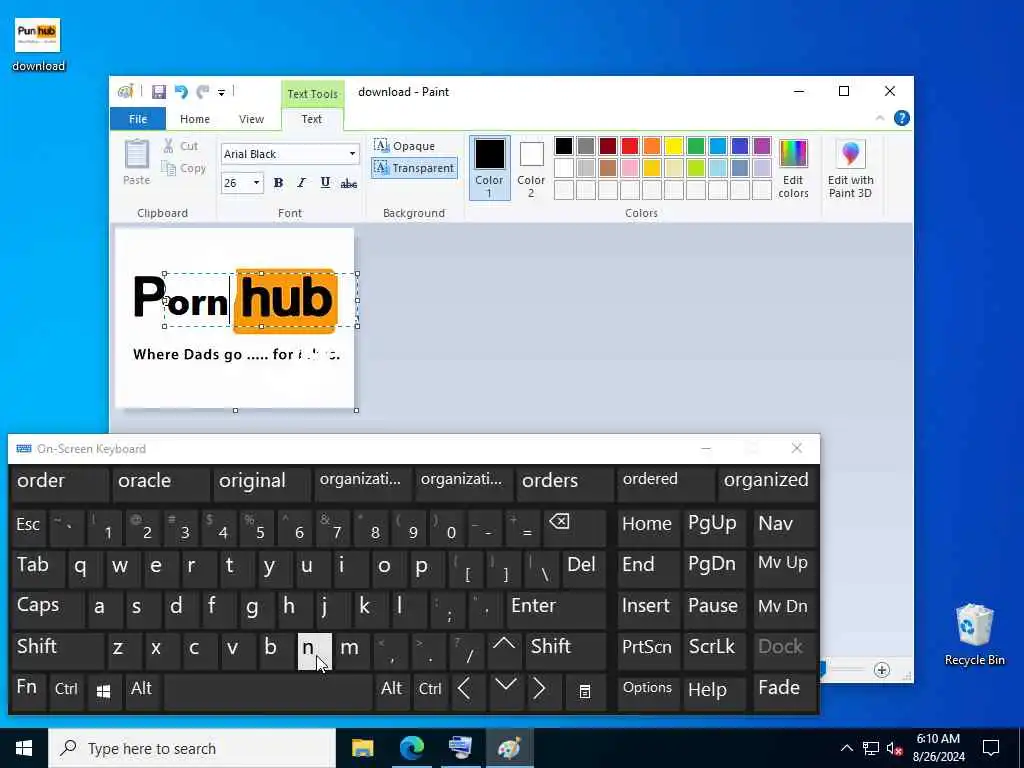Toggle the Caps key on On-Screen Keyboard
Screen dimensions: 1024x768
pos(47,609)
